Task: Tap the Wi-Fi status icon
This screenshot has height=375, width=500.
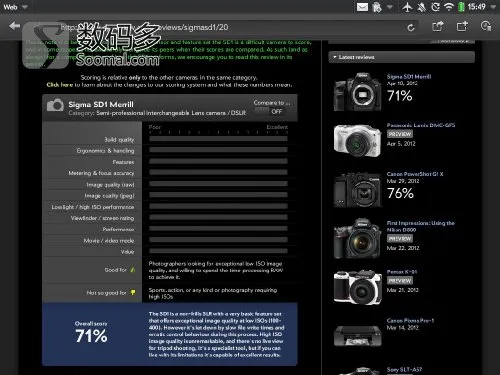Action: pyautogui.click(x=449, y=7)
